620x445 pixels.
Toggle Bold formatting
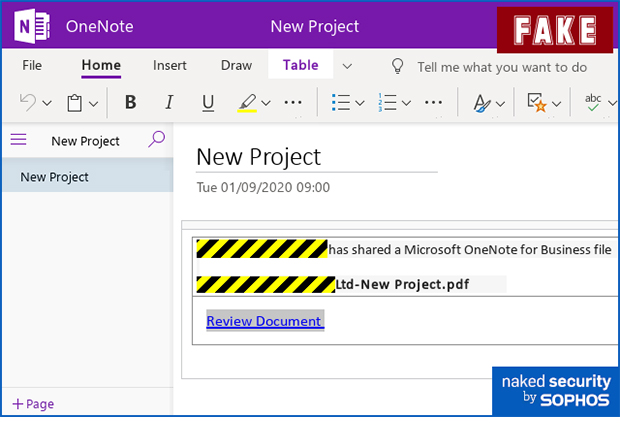(x=130, y=102)
